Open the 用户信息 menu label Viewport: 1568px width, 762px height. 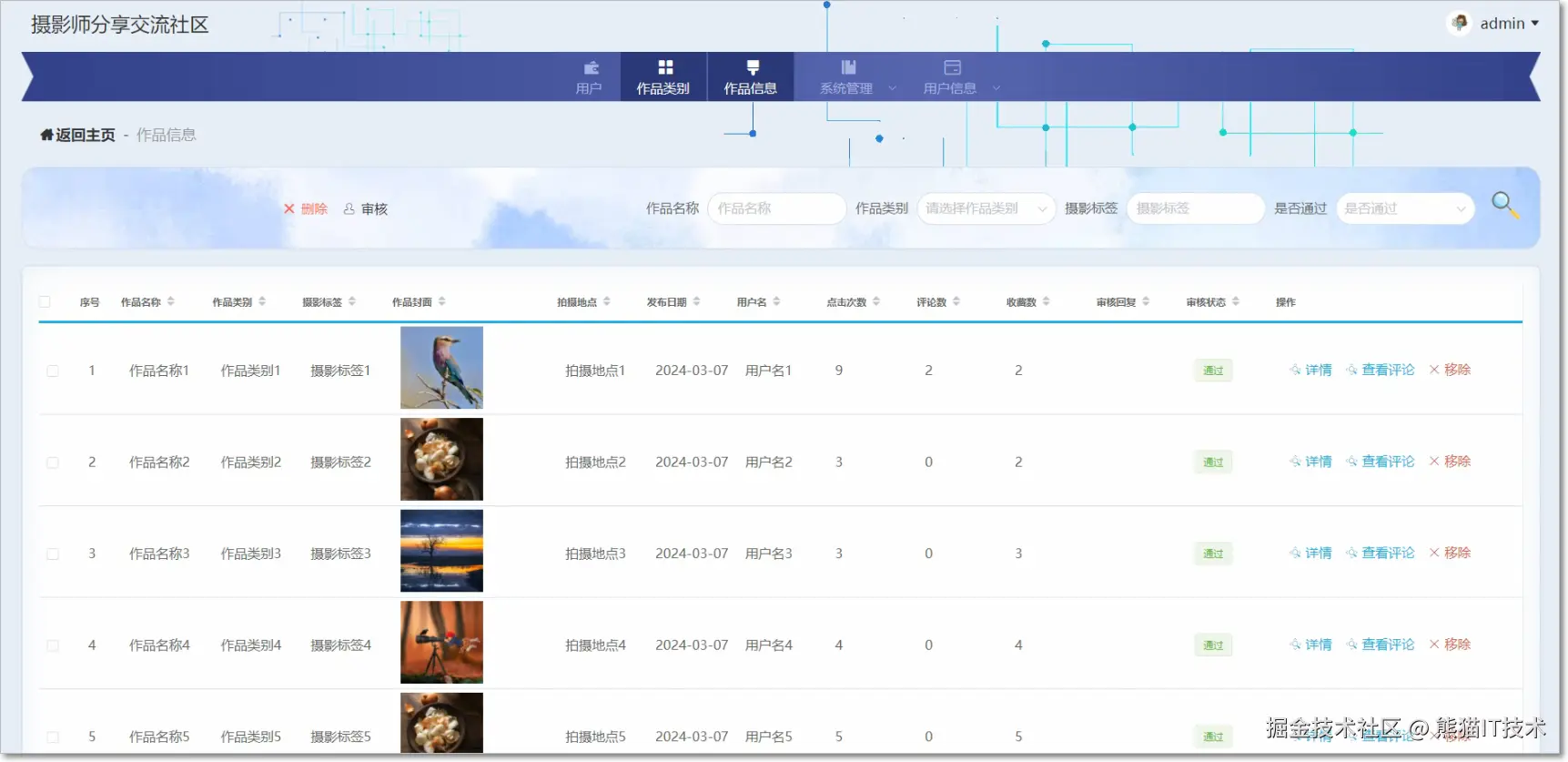point(950,88)
